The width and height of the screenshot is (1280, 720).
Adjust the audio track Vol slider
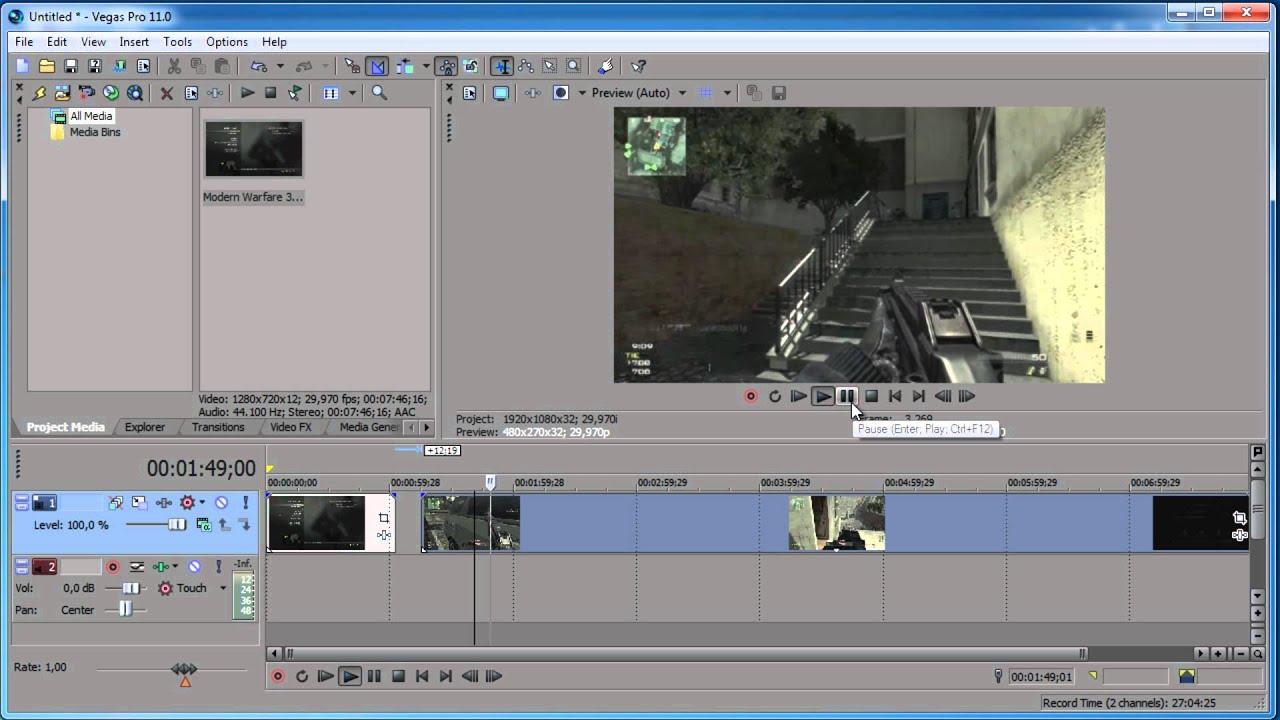click(x=130, y=588)
